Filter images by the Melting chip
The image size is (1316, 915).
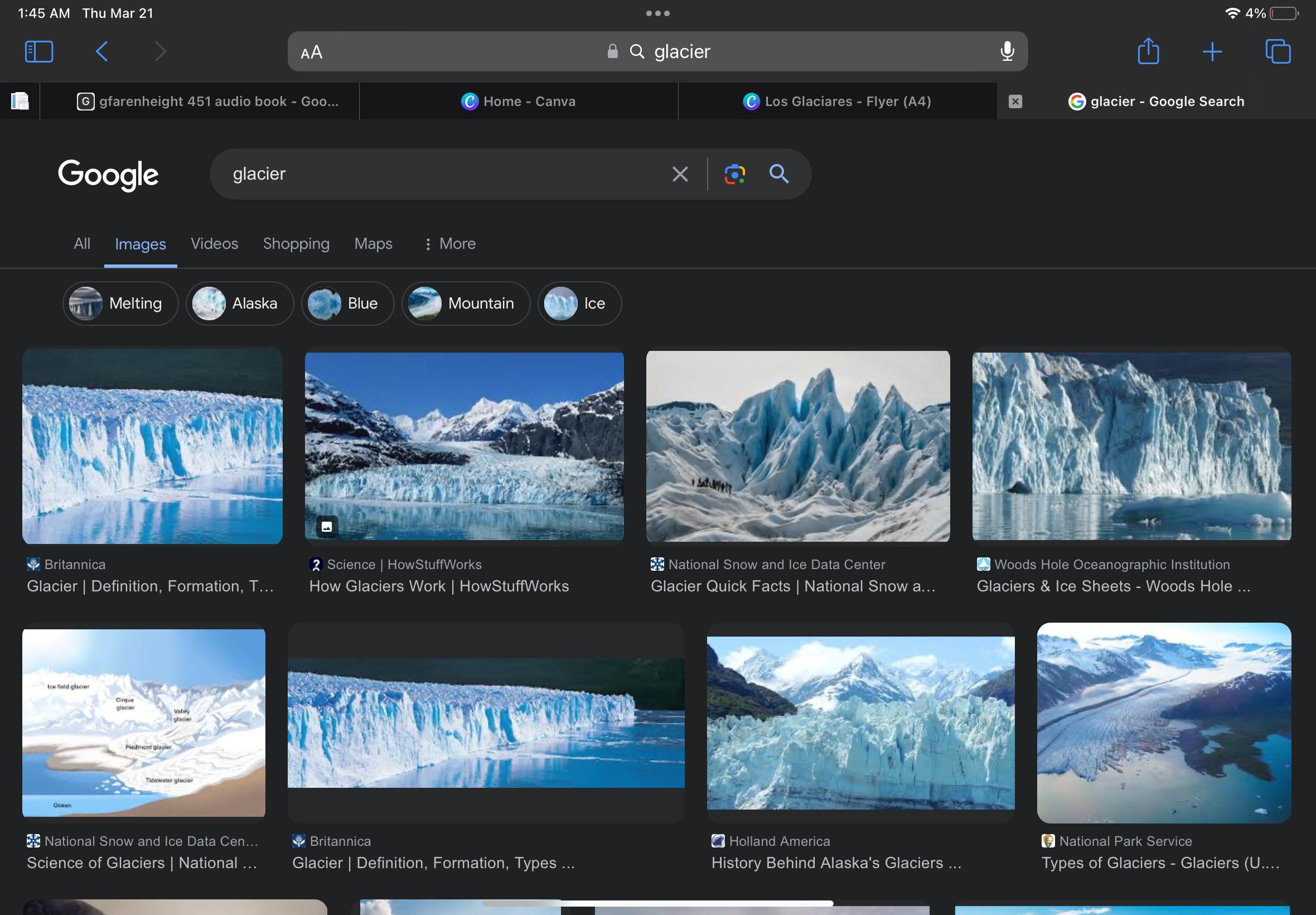[x=120, y=304]
